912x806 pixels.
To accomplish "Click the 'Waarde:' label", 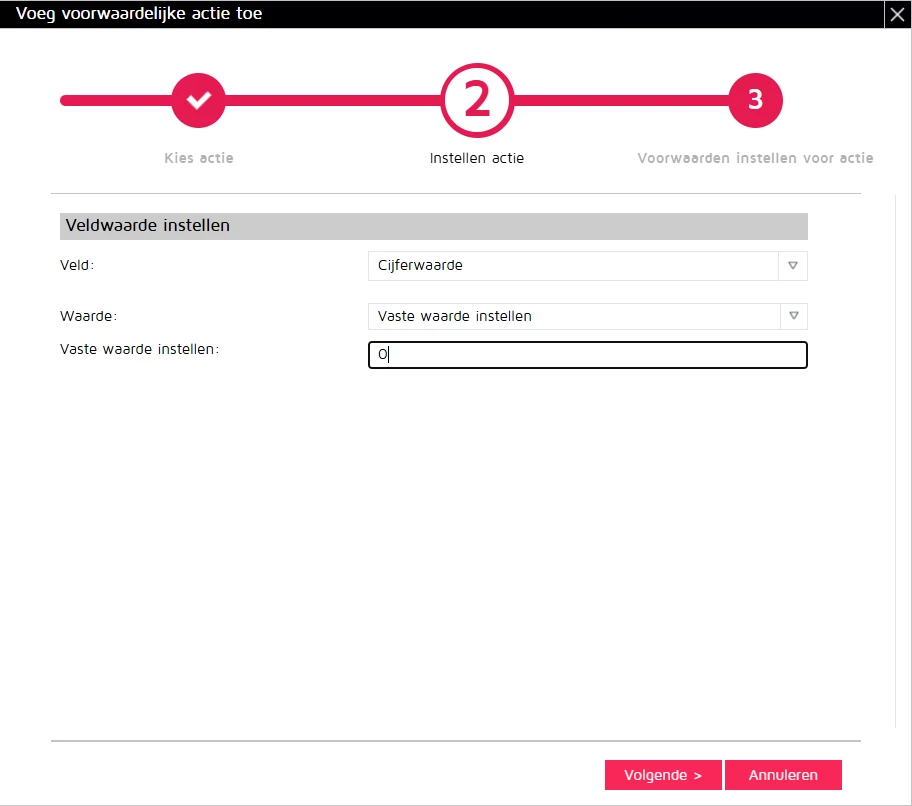I will point(88,316).
